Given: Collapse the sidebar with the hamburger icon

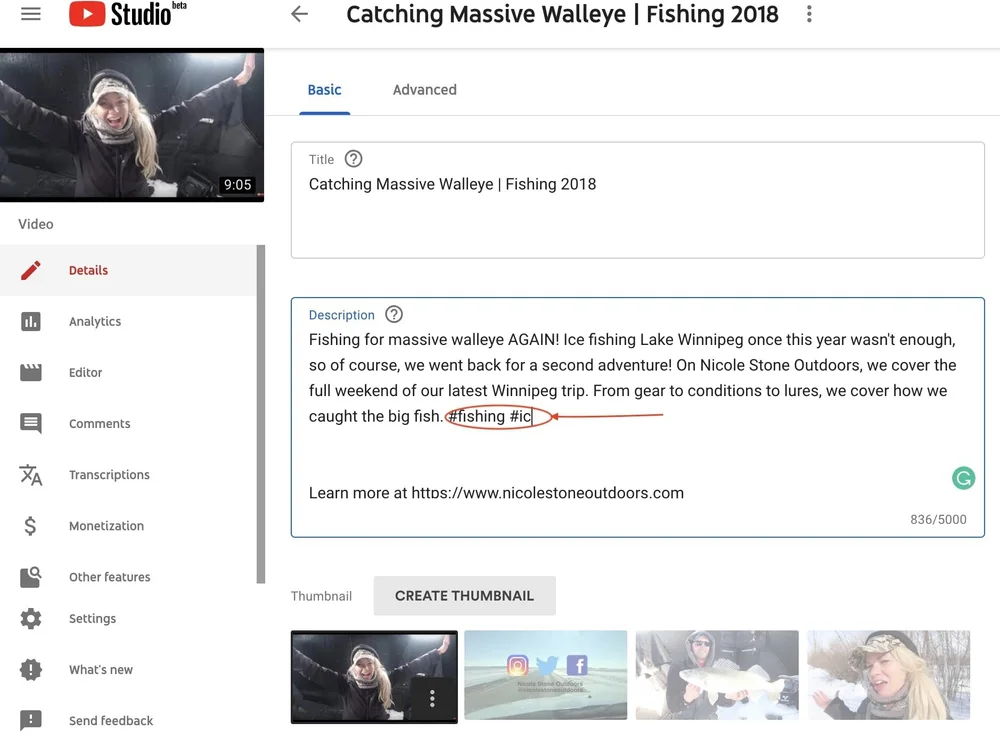Looking at the screenshot, I should click(x=29, y=14).
